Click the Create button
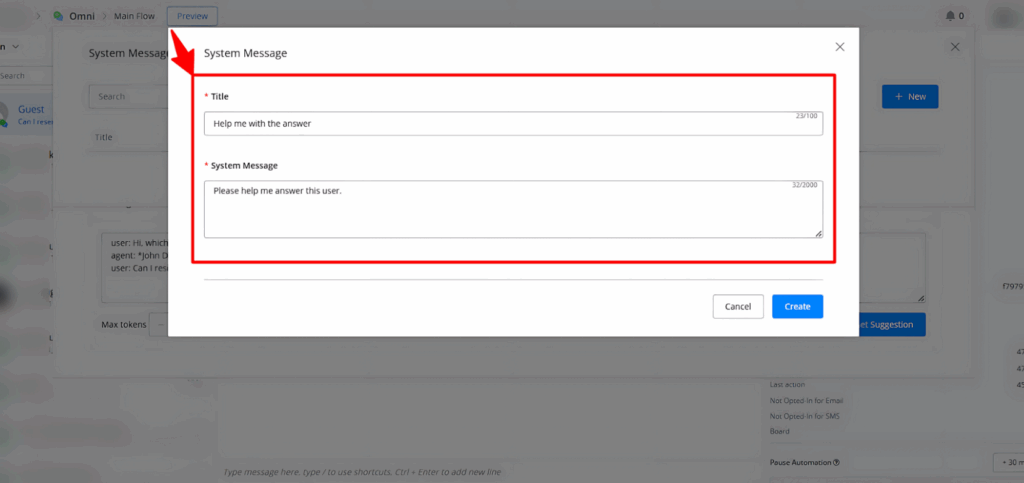 (x=797, y=306)
